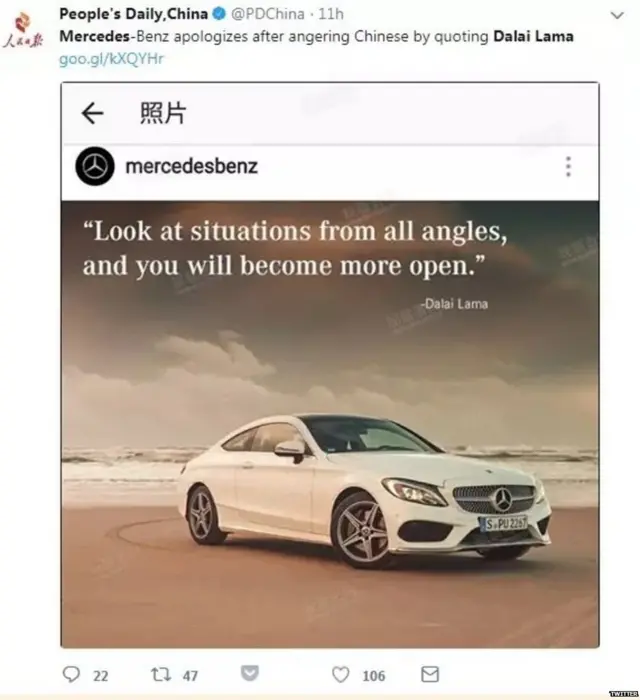640x700 pixels.
Task: Open the Mercedes car photo with quote
Action: point(330,424)
